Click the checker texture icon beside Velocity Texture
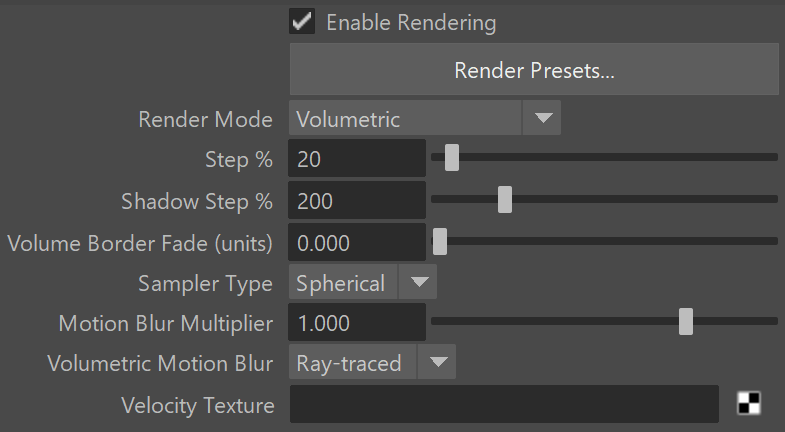This screenshot has height=432, width=785. (749, 403)
